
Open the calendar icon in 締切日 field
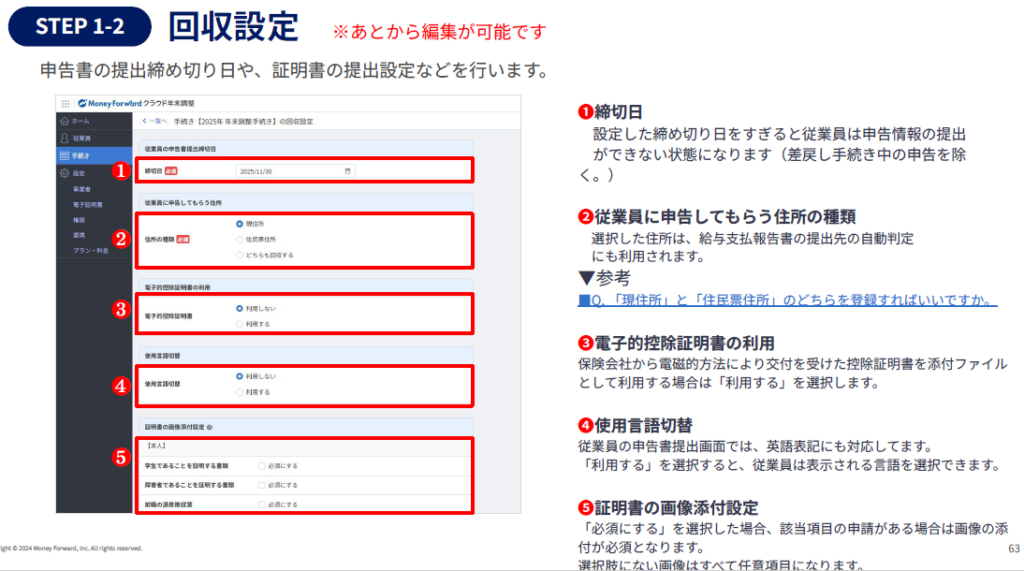[348, 171]
